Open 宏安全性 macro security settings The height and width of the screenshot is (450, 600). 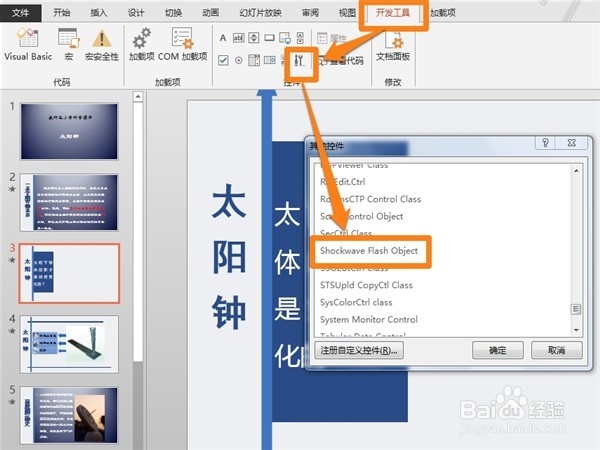click(x=101, y=44)
